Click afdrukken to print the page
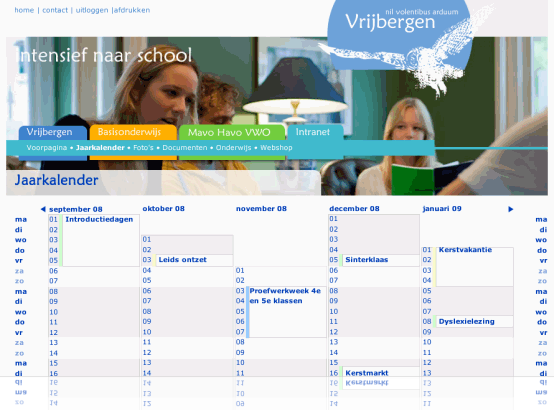The width and height of the screenshot is (554, 410). tap(132, 10)
